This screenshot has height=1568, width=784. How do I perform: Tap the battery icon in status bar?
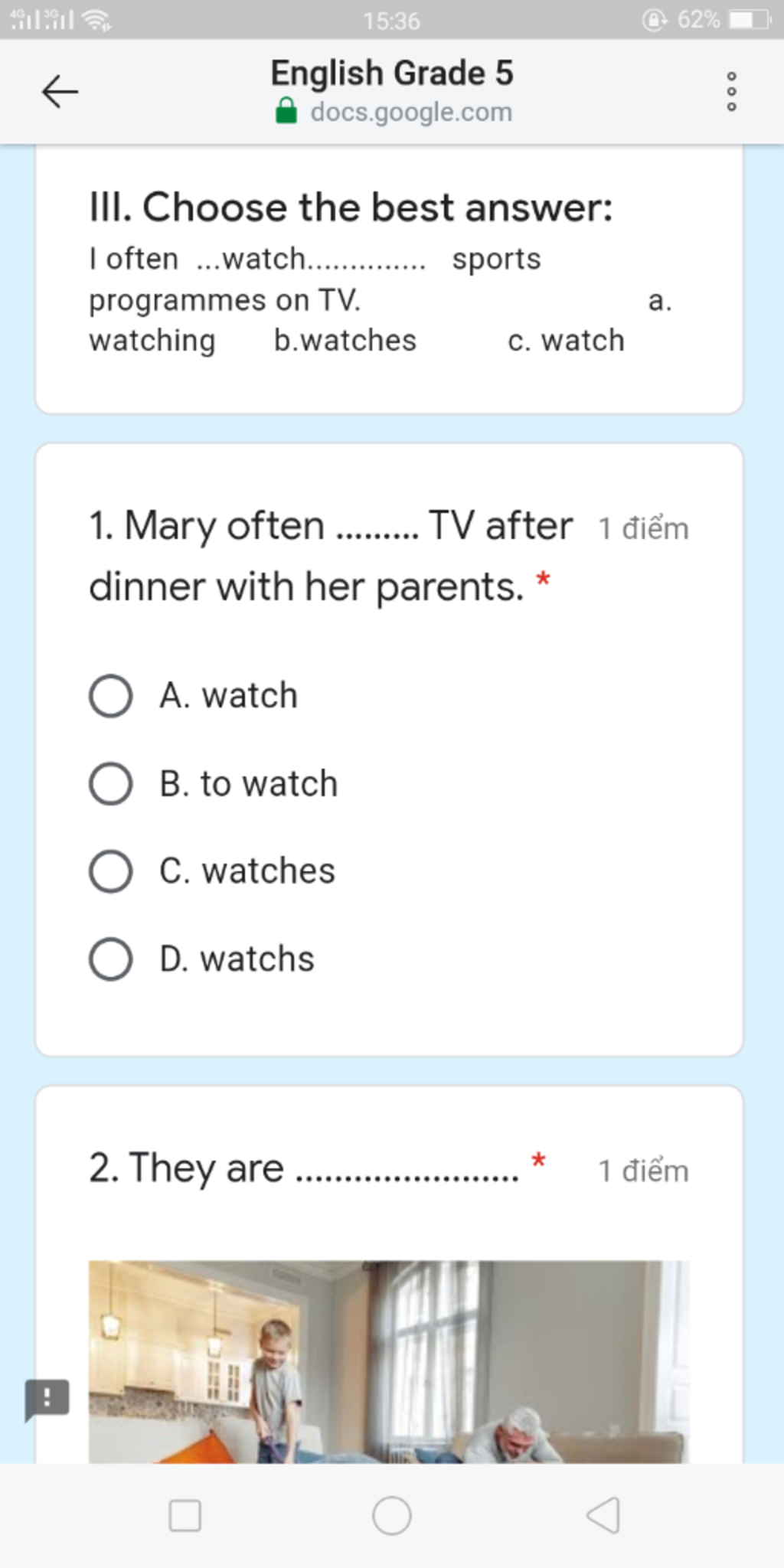(x=750, y=20)
